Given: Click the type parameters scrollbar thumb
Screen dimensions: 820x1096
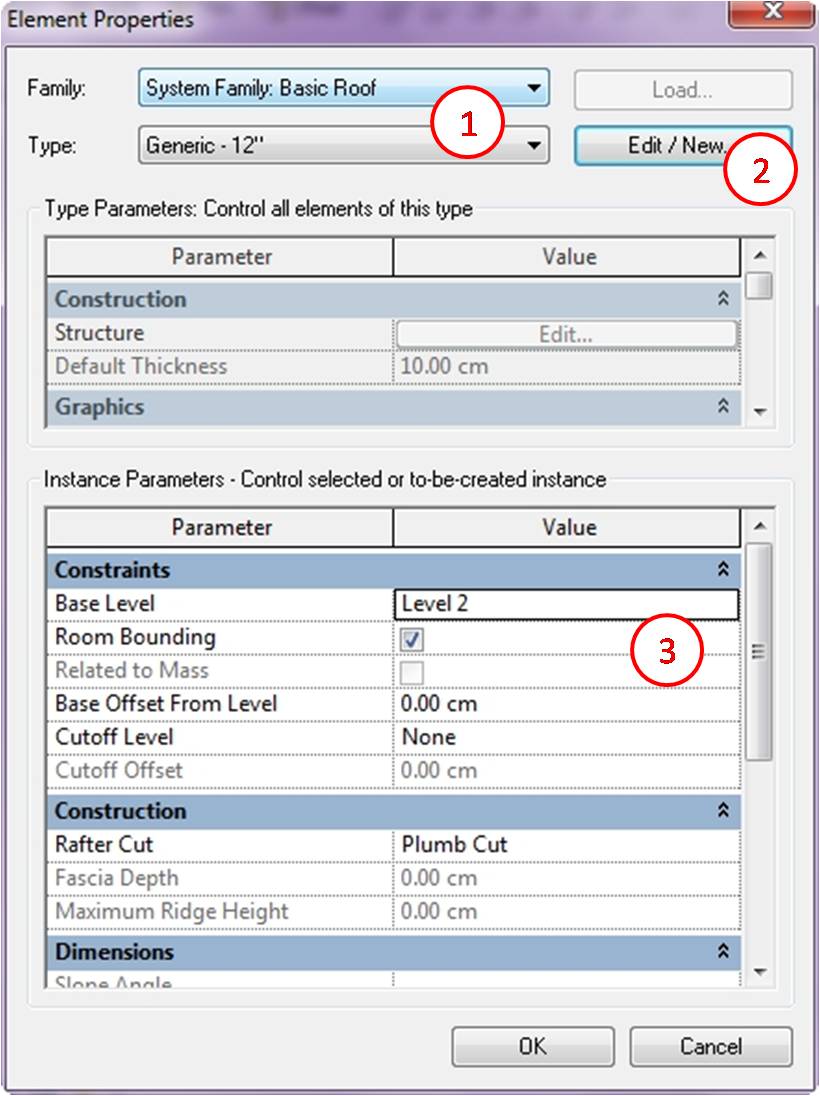Looking at the screenshot, I should (759, 286).
